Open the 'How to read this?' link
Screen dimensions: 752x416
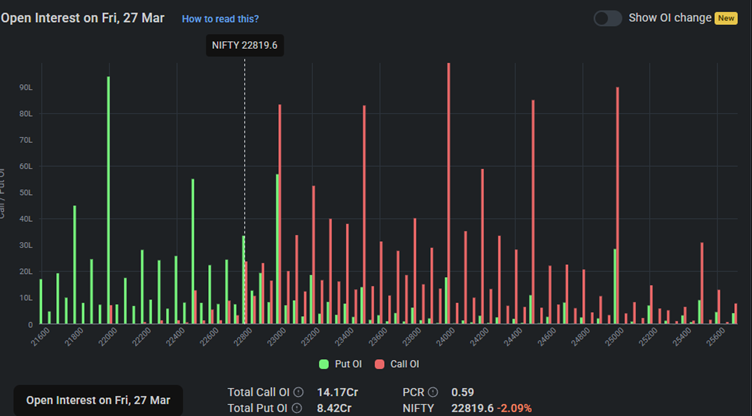[220, 19]
